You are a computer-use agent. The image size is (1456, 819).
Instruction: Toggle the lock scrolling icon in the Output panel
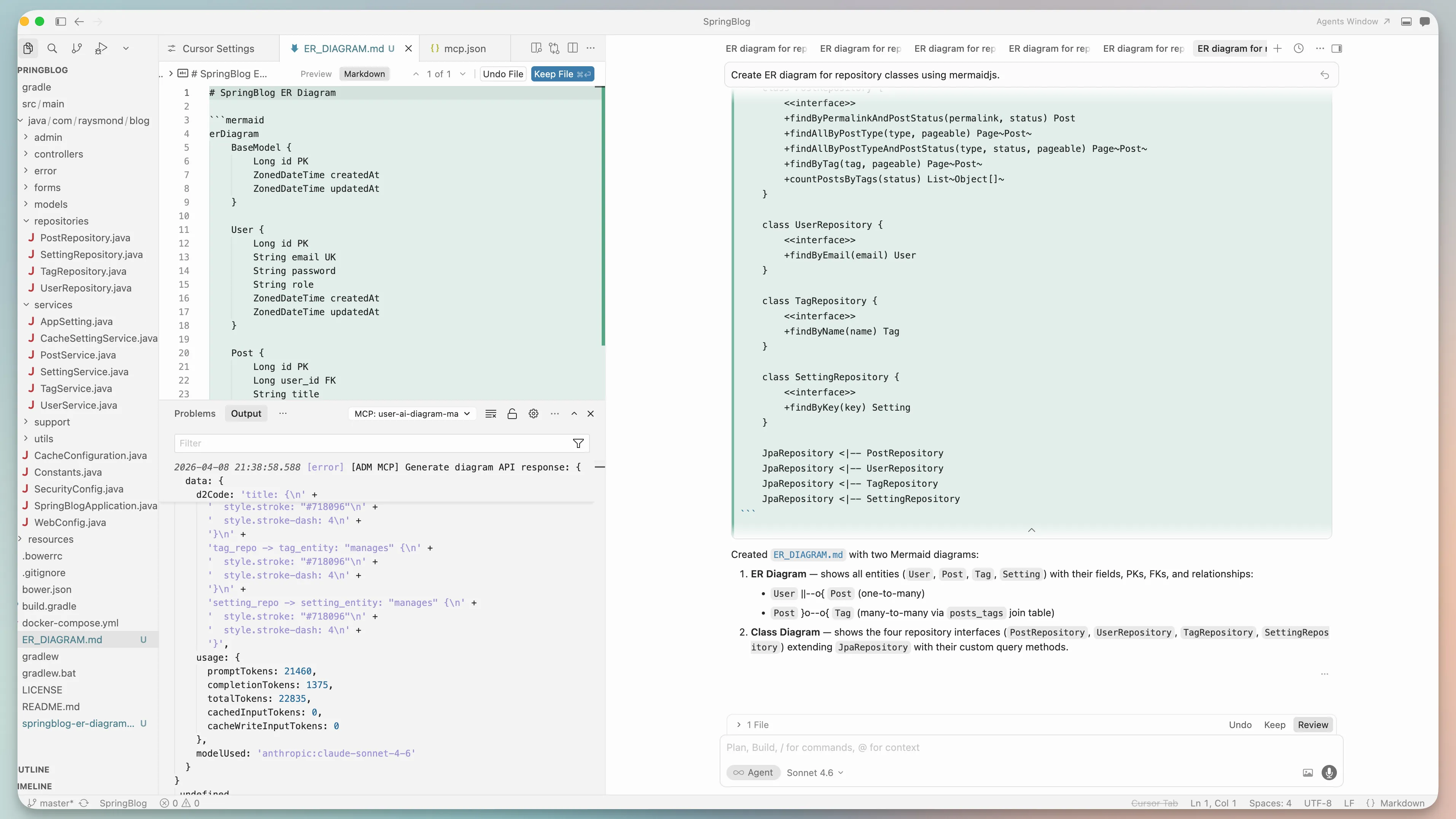click(x=512, y=413)
